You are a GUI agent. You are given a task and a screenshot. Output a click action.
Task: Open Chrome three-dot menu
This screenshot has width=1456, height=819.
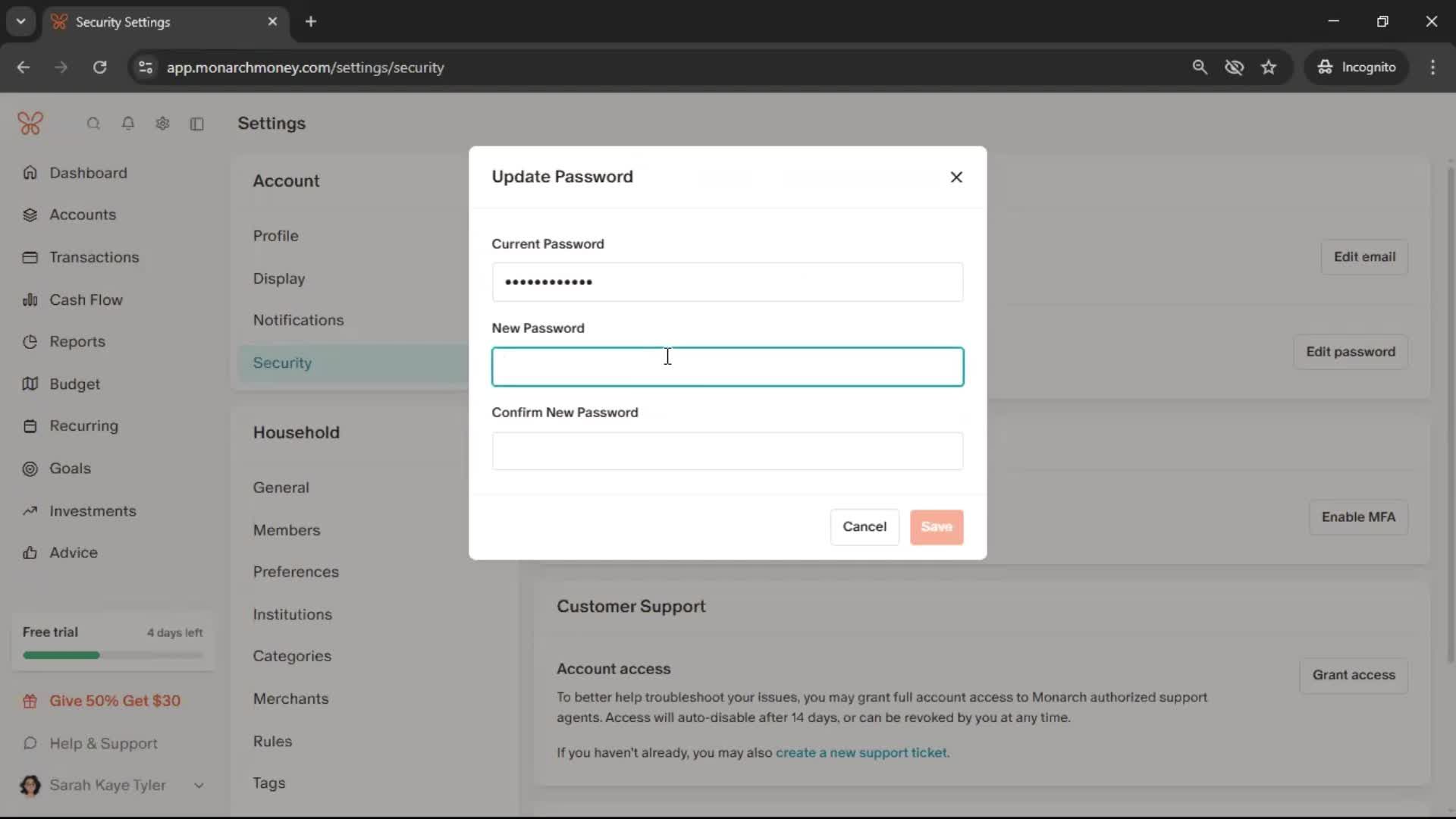point(1432,67)
